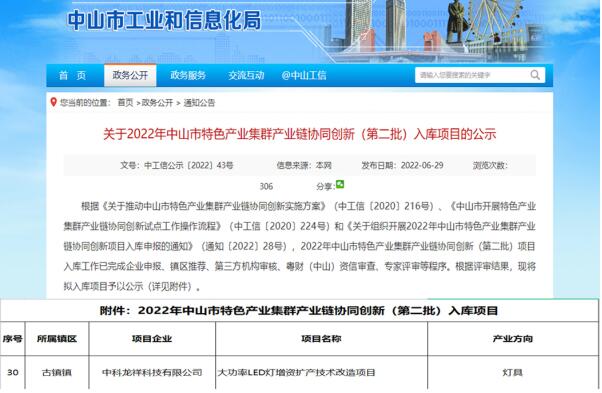The width and height of the screenshot is (602, 393).
Task: Click the red announcement headline
Action: [x=299, y=134]
